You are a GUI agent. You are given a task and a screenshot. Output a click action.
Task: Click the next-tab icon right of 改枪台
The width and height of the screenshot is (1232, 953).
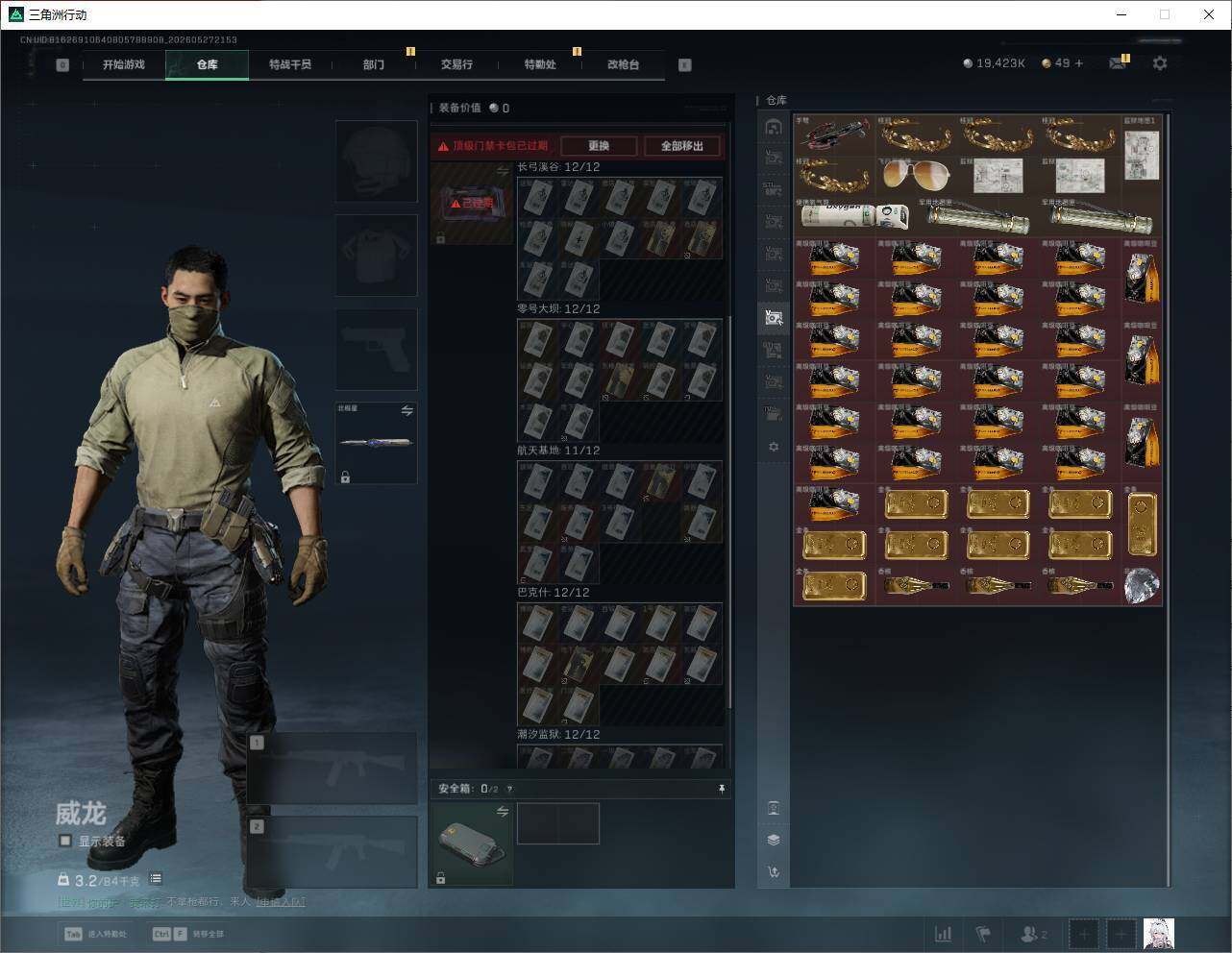tap(684, 65)
